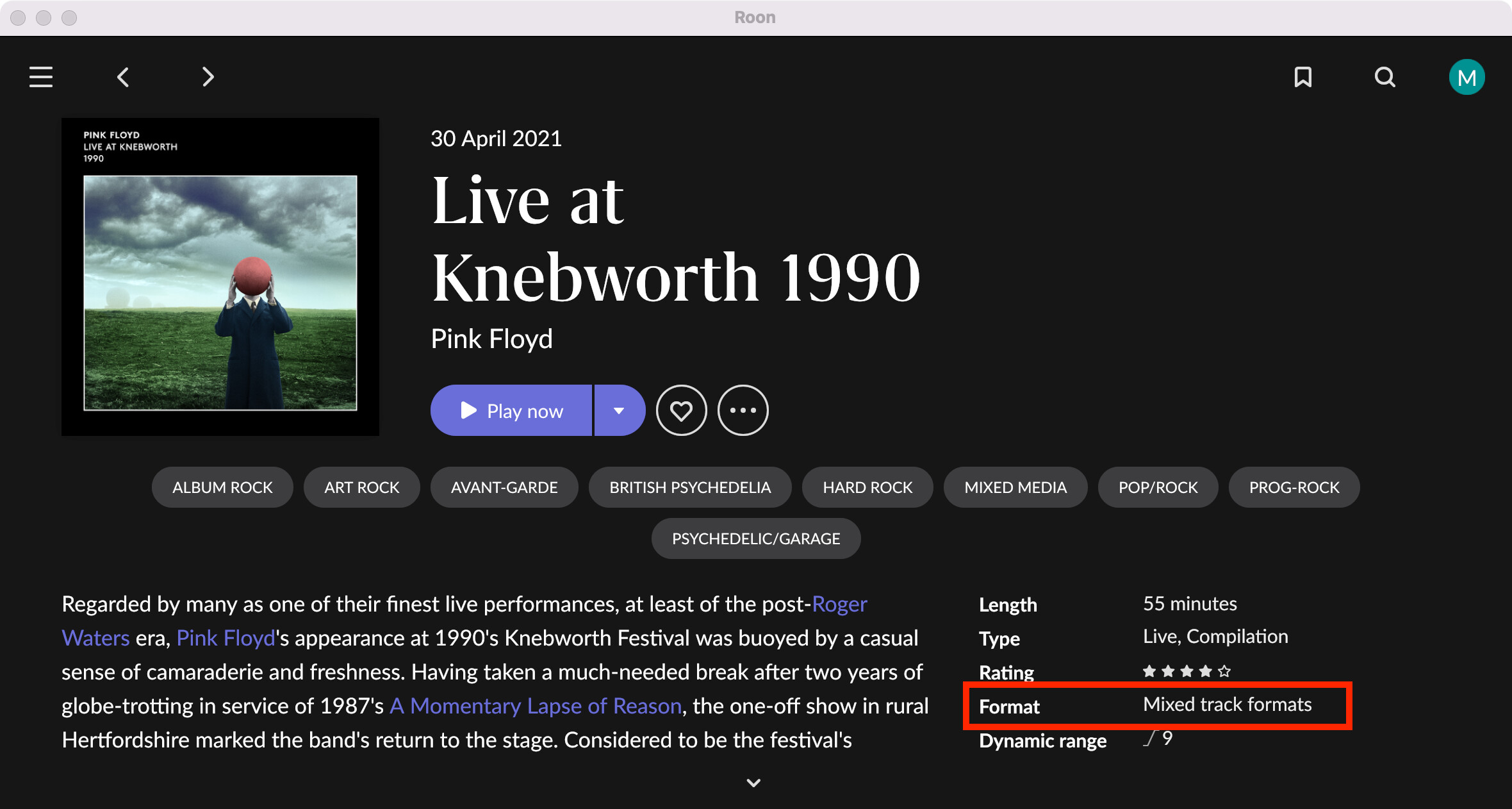1512x809 pixels.
Task: Follow the Roger Waters link
Action: pyautogui.click(x=839, y=604)
